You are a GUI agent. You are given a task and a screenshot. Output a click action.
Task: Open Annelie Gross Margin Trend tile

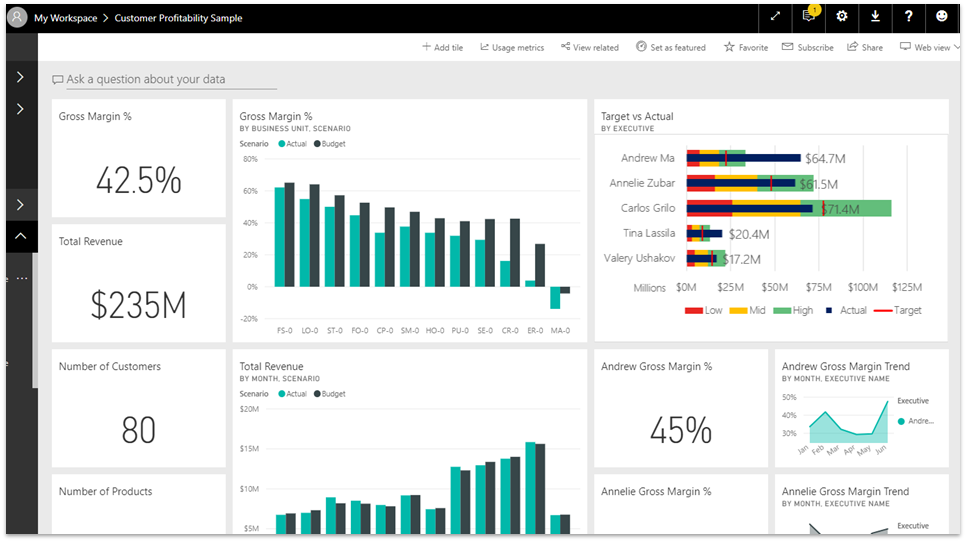pos(861,504)
